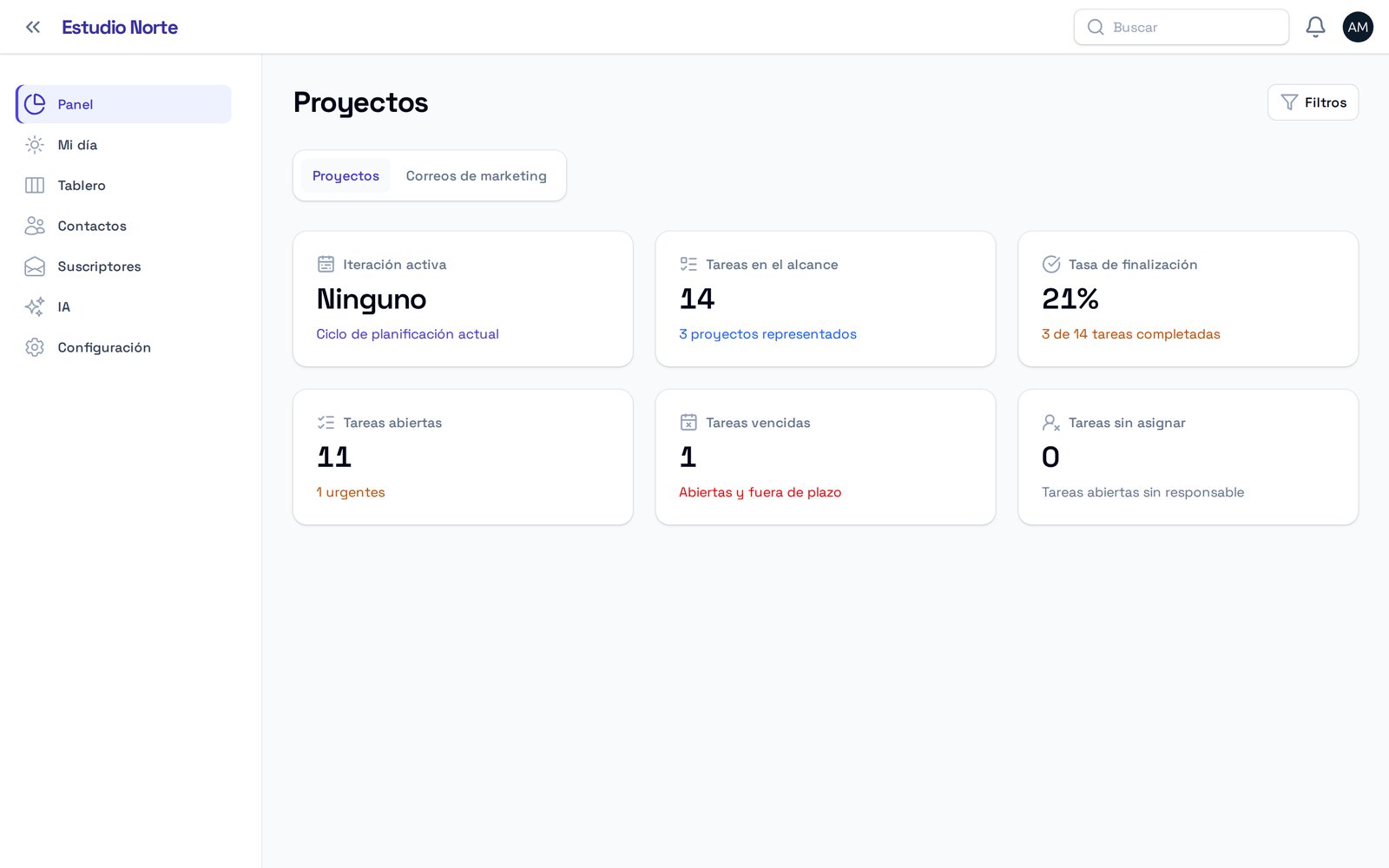Click the list icon beside Tareas abiertas
Viewport: 1389px width, 868px height.
(x=326, y=423)
